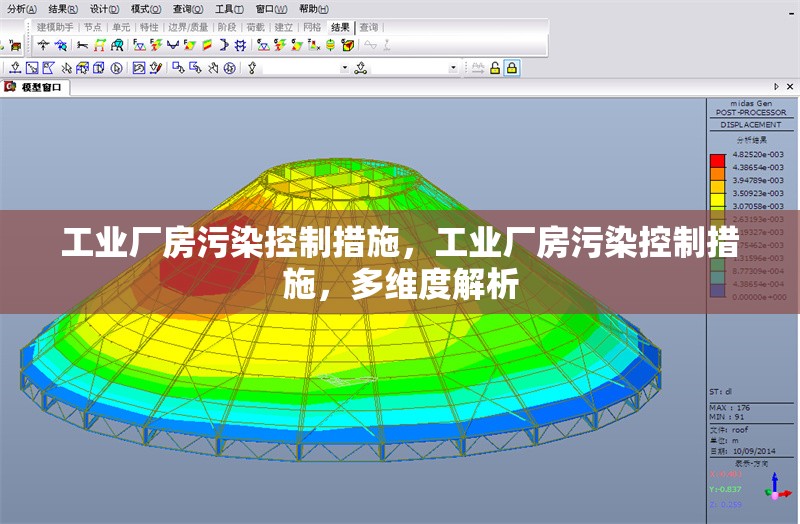This screenshot has height=524, width=800.
Task: Click the green-red gradient plate contour icon
Action: pyautogui.click(x=207, y=45)
